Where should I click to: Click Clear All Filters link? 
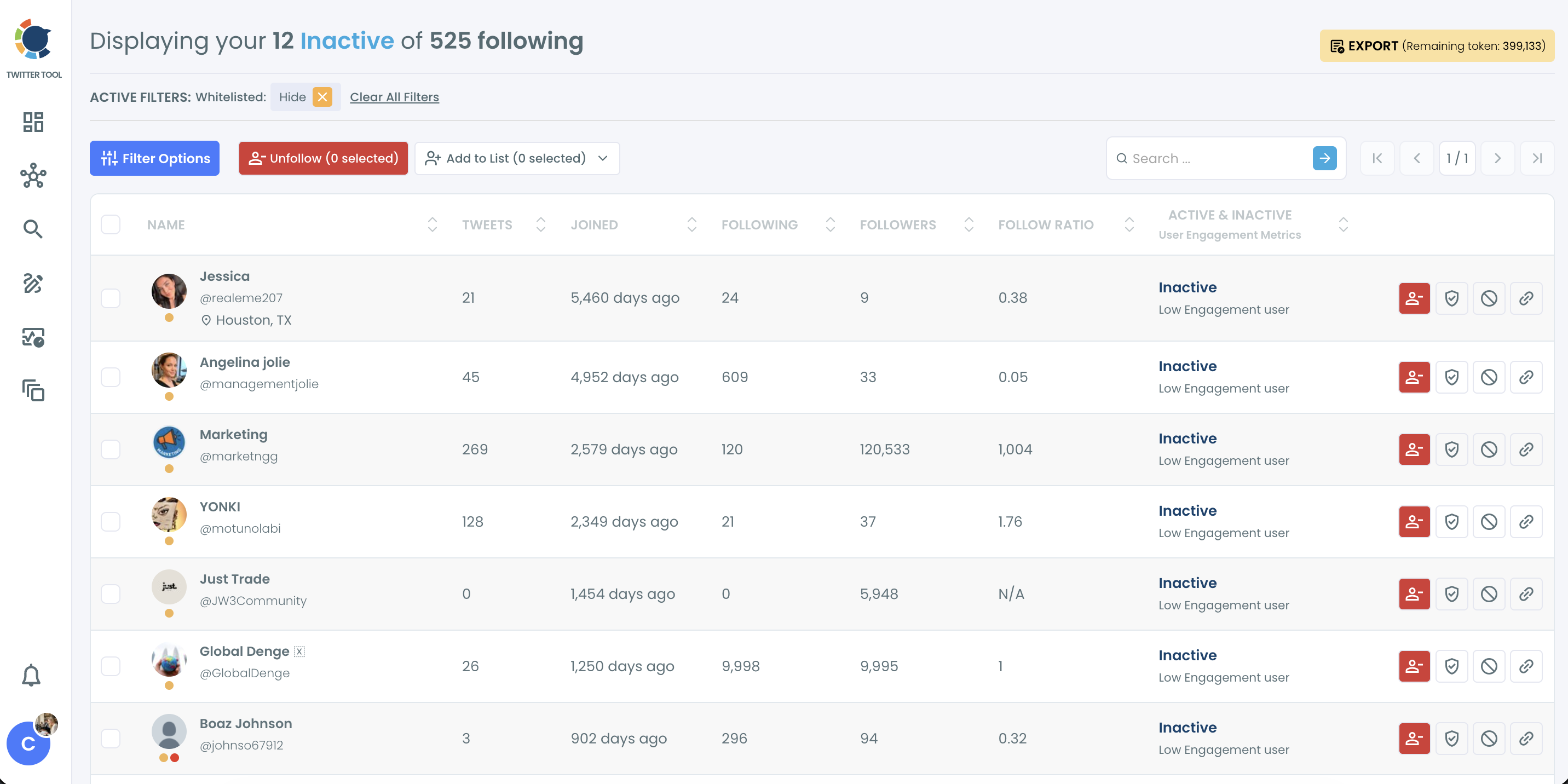click(x=394, y=97)
